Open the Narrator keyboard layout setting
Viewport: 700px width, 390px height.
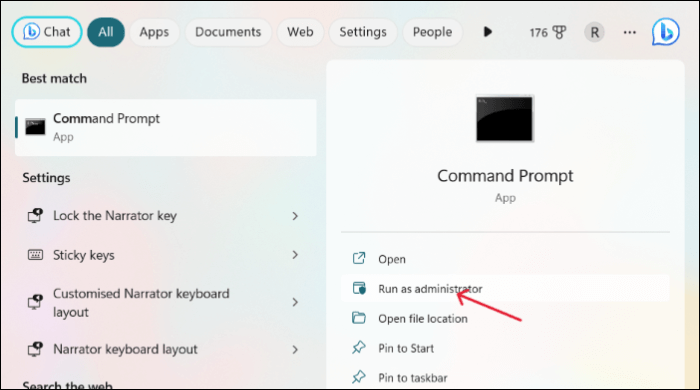tap(166, 349)
